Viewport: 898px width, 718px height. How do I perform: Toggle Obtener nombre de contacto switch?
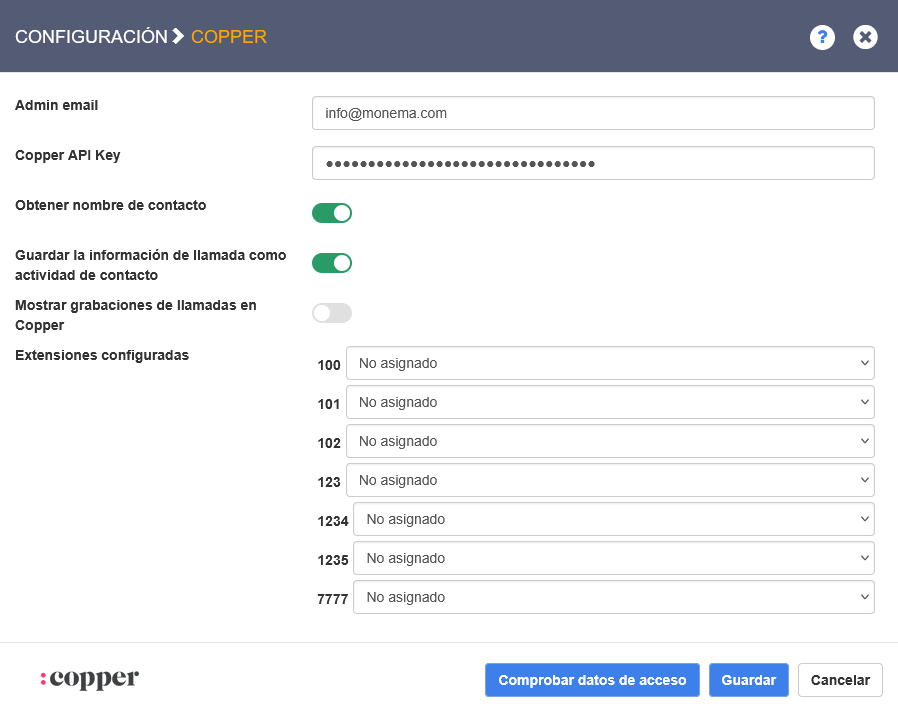click(332, 213)
